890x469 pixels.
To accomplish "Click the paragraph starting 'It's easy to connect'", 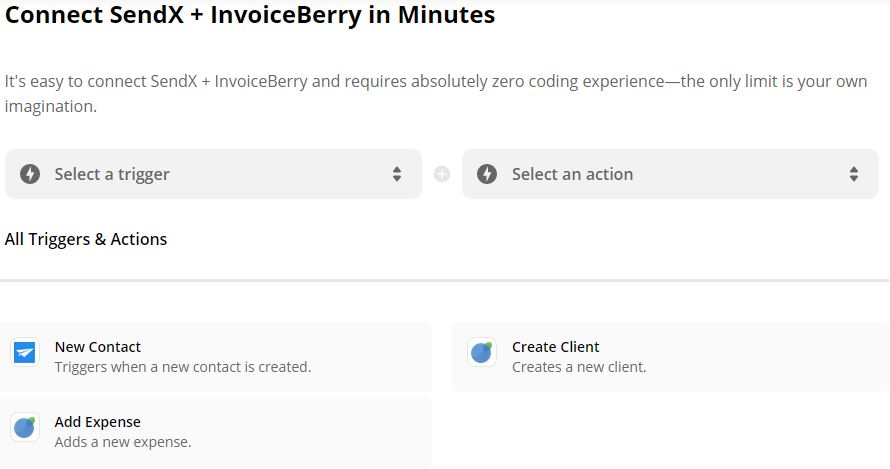I will point(436,93).
